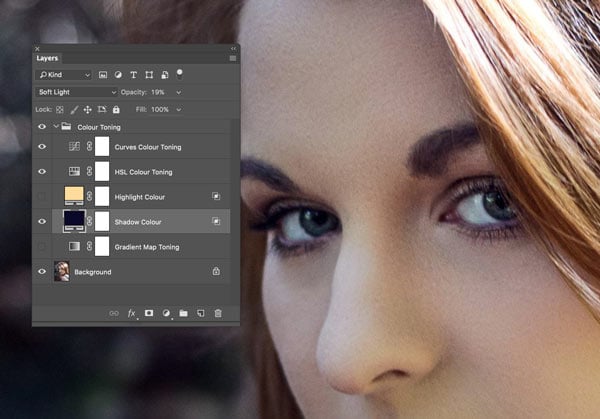Show the Highlight Colour layer
The width and height of the screenshot is (600, 419).
click(x=42, y=196)
